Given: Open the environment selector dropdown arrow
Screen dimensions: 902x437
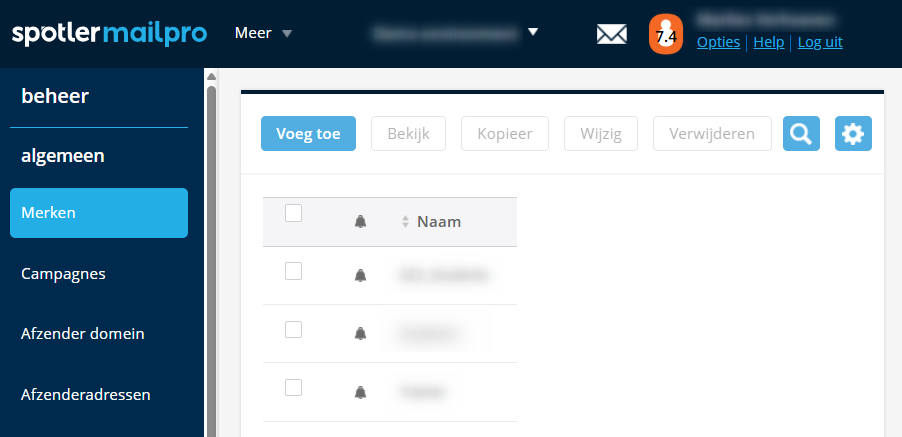Looking at the screenshot, I should 533,32.
